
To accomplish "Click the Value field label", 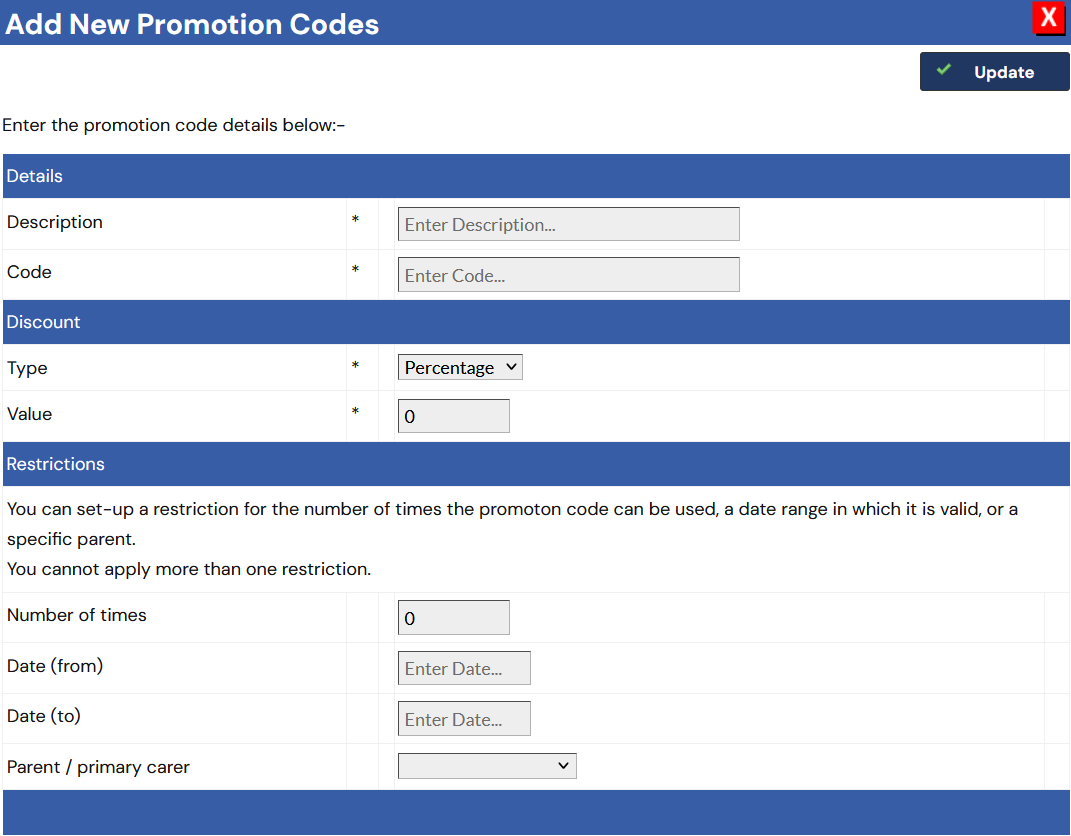I will (29, 414).
